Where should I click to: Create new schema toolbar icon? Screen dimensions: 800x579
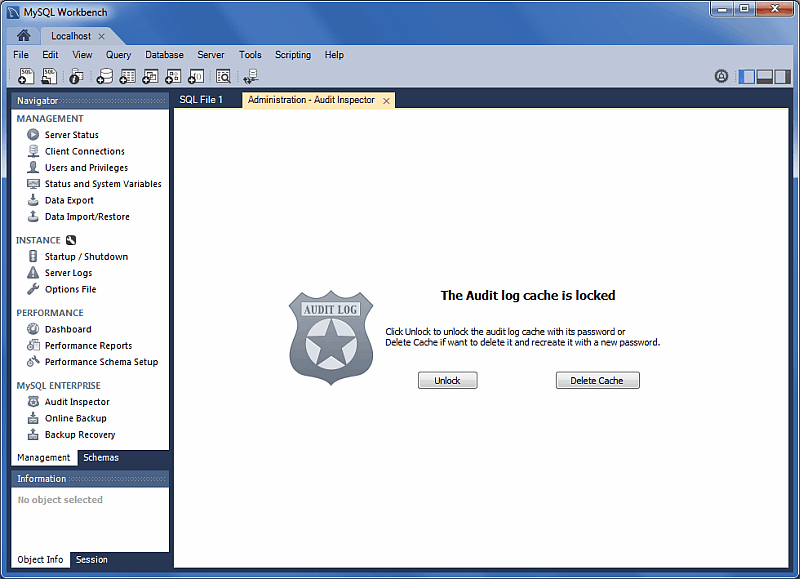pos(104,76)
